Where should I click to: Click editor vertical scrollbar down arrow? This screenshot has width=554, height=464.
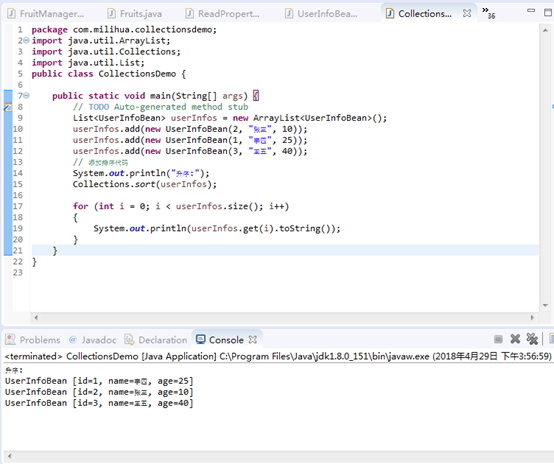point(545,305)
